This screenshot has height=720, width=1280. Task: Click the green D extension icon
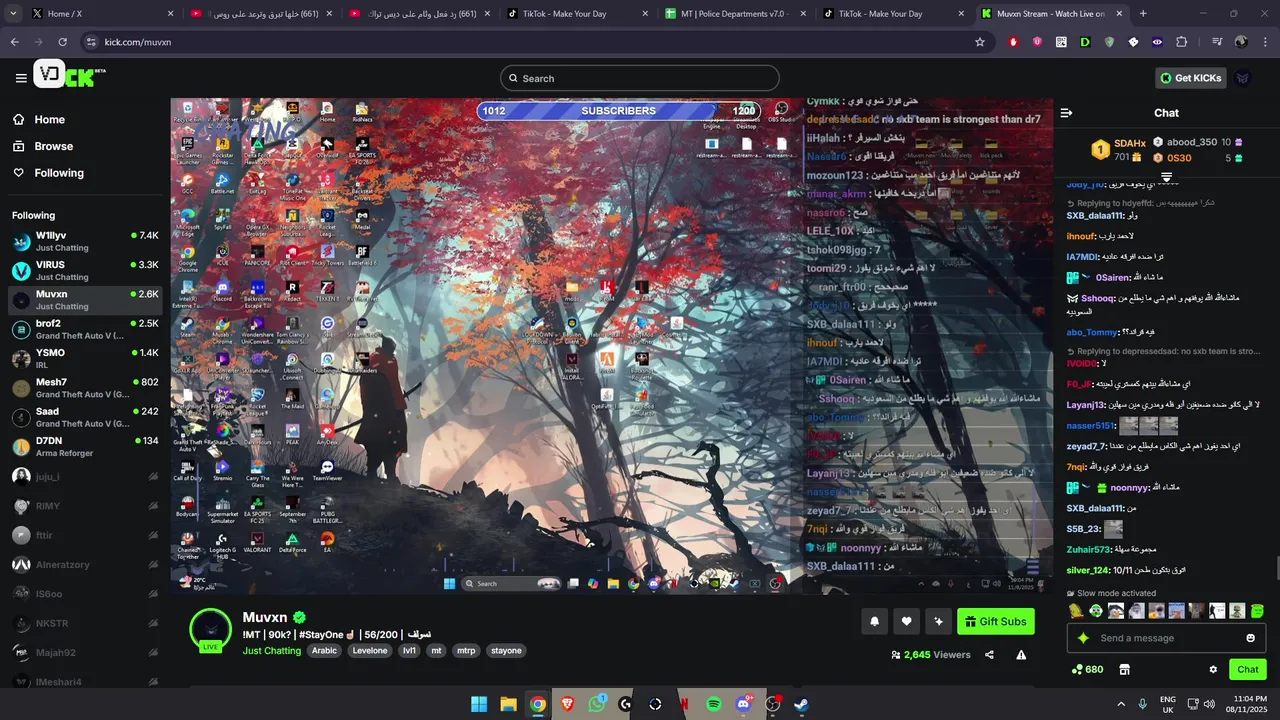pos(1085,42)
